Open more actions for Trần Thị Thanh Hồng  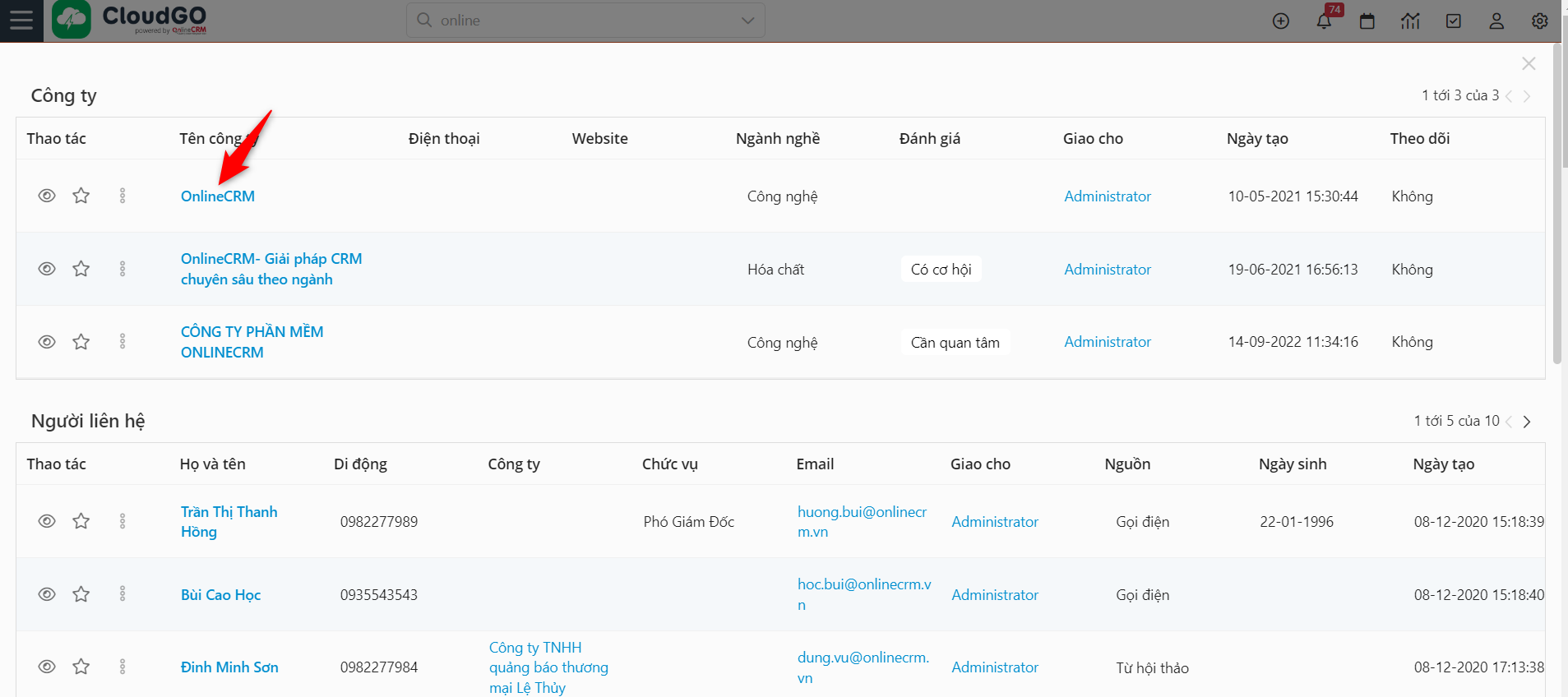click(x=123, y=521)
